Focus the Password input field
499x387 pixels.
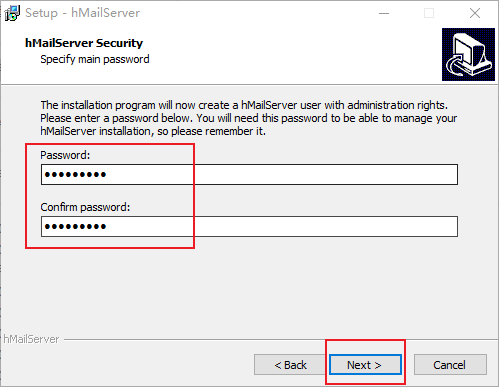(249, 174)
